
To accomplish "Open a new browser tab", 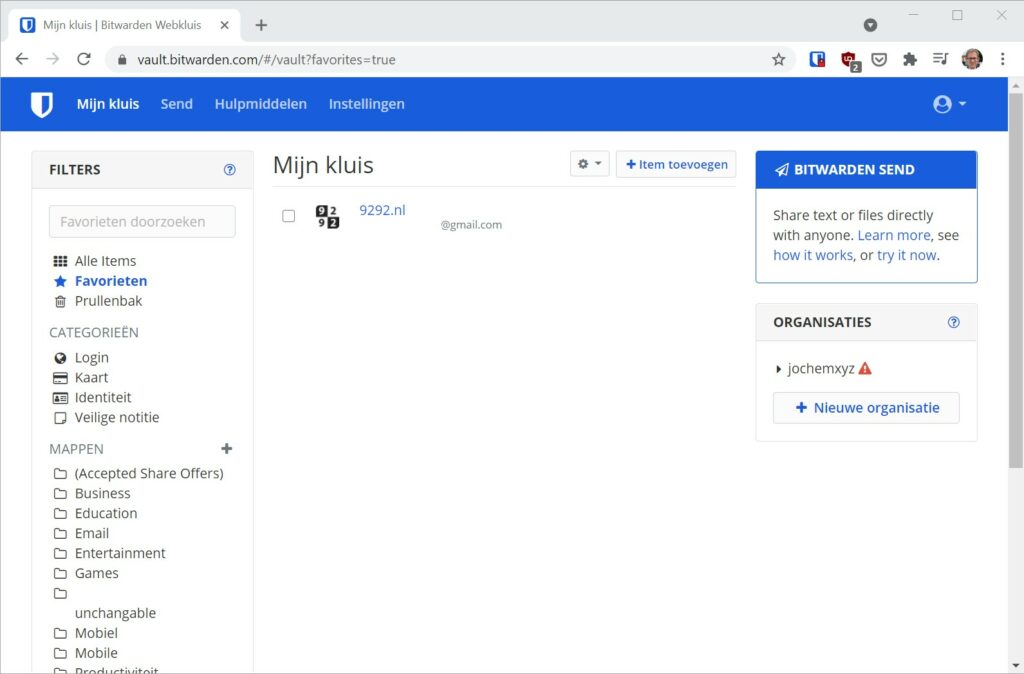I will (261, 25).
